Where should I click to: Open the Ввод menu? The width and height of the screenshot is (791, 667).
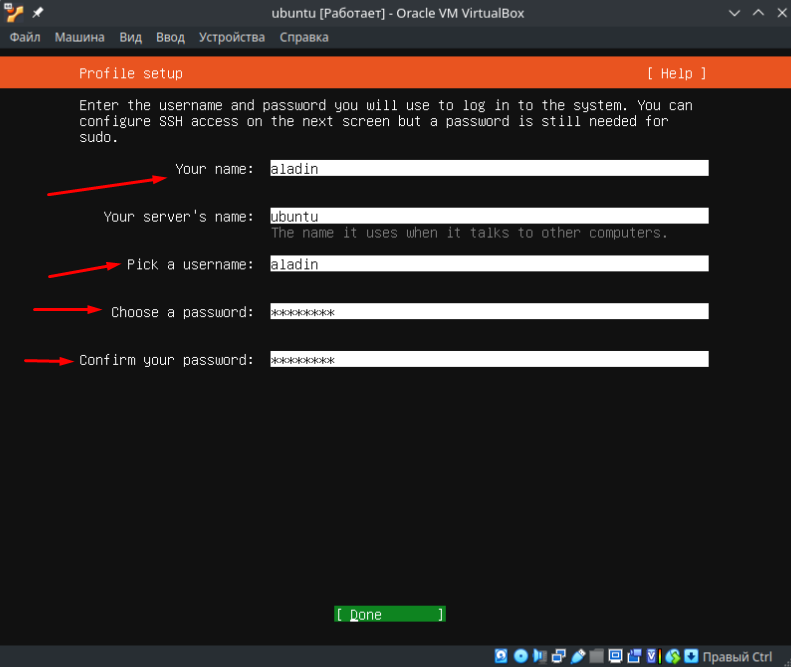point(171,37)
